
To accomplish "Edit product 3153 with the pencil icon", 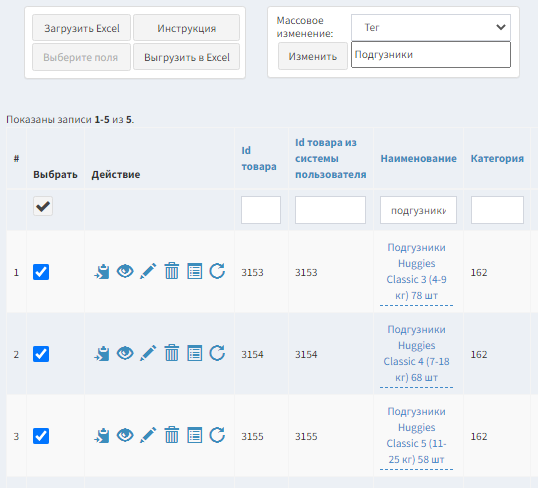I will click(148, 271).
